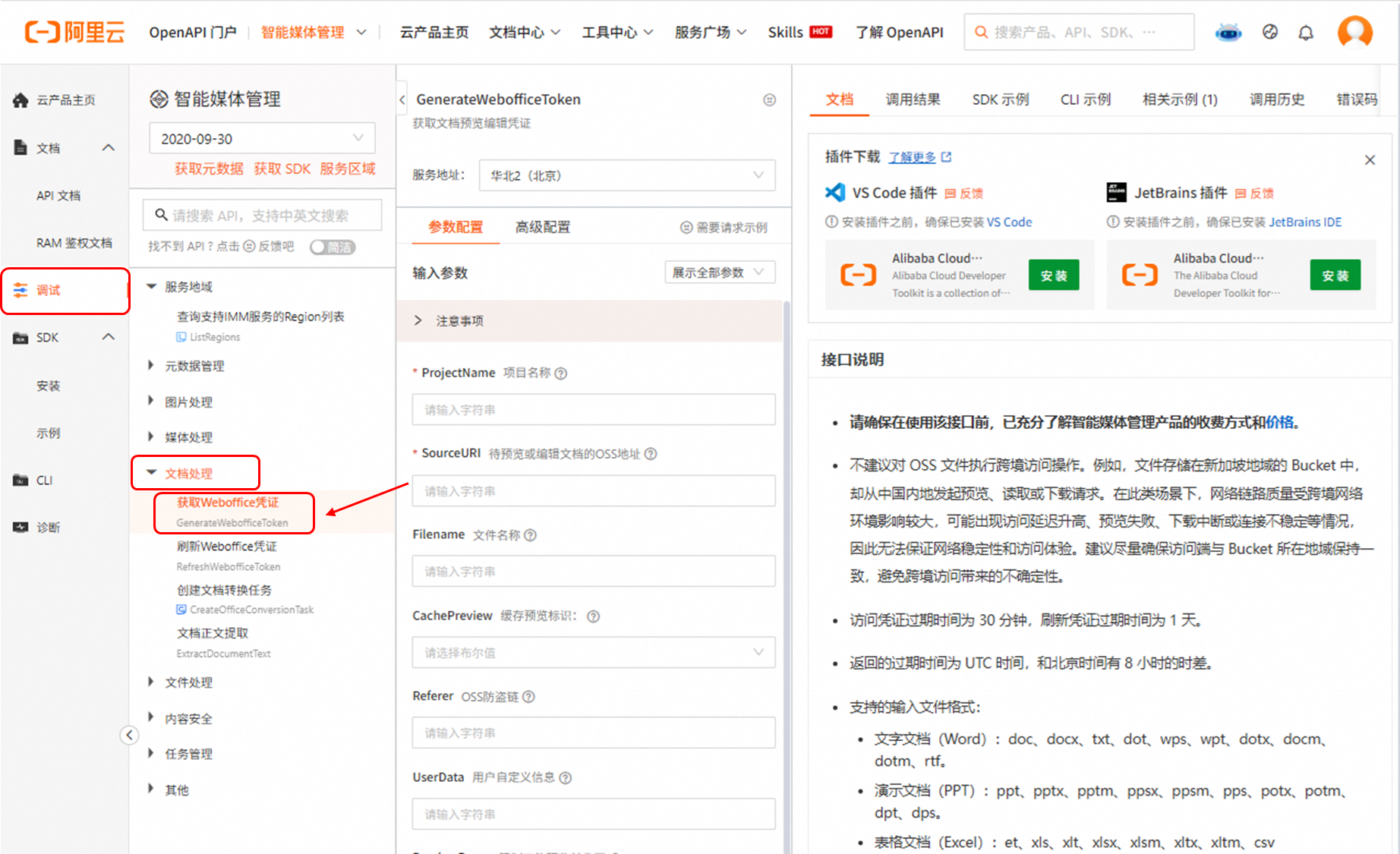Collapse the sidebar with round arrow button
This screenshot has height=854, width=1400.
[129, 734]
